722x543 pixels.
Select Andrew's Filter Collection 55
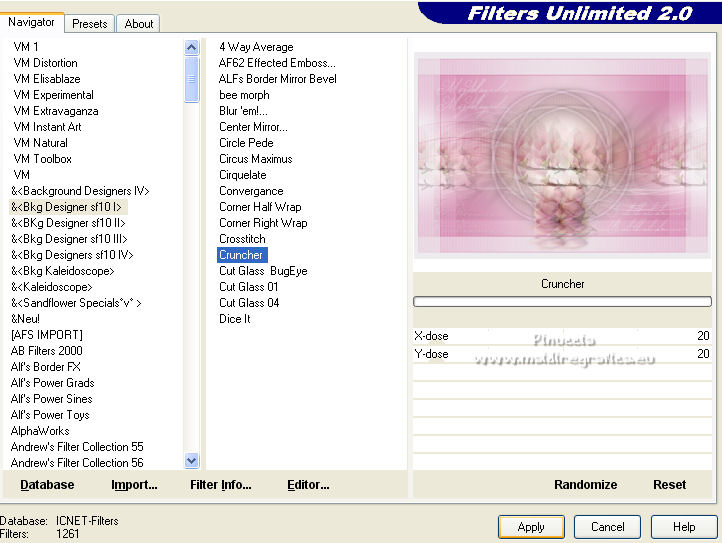(x=77, y=447)
